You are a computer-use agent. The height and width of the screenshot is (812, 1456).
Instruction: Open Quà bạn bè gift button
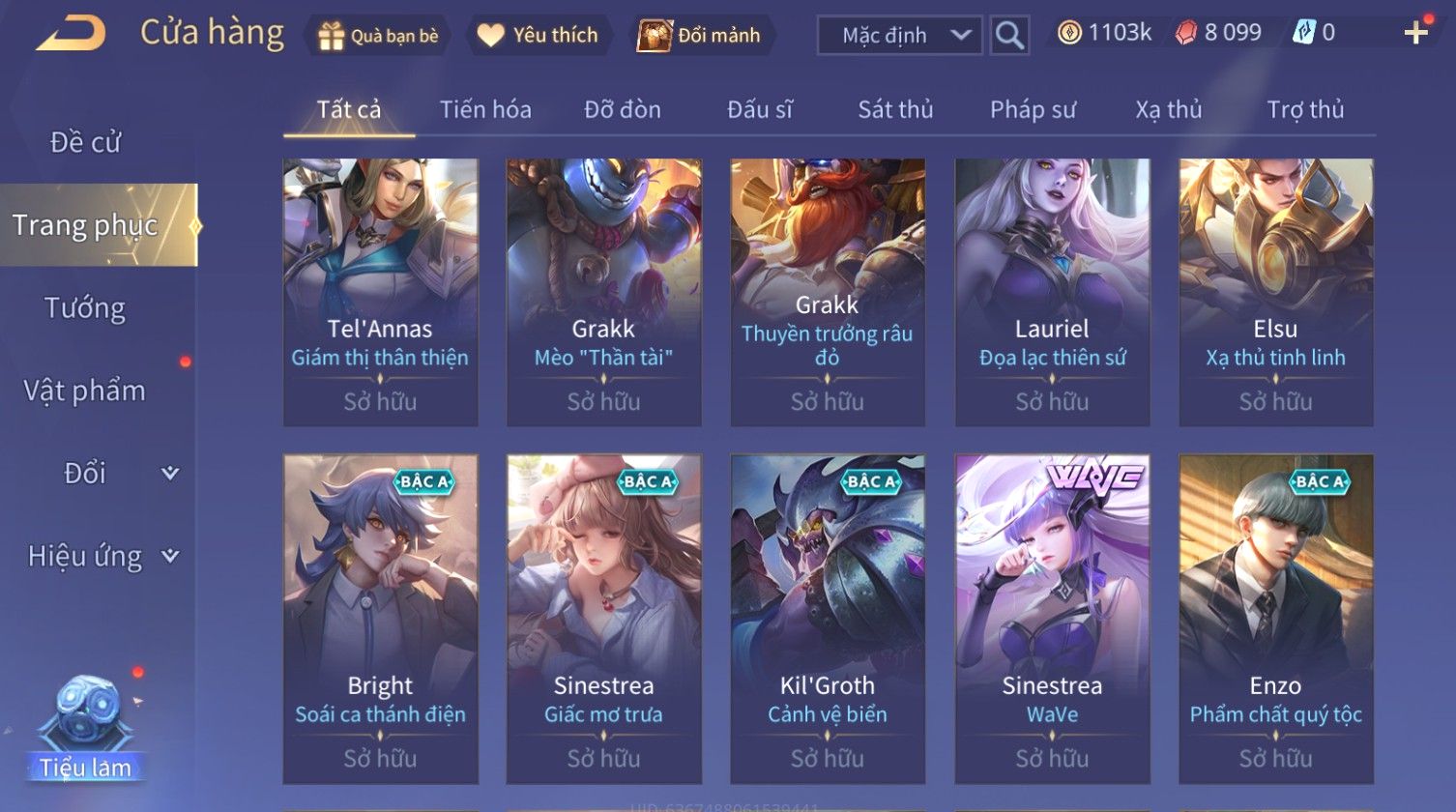pyautogui.click(x=378, y=36)
